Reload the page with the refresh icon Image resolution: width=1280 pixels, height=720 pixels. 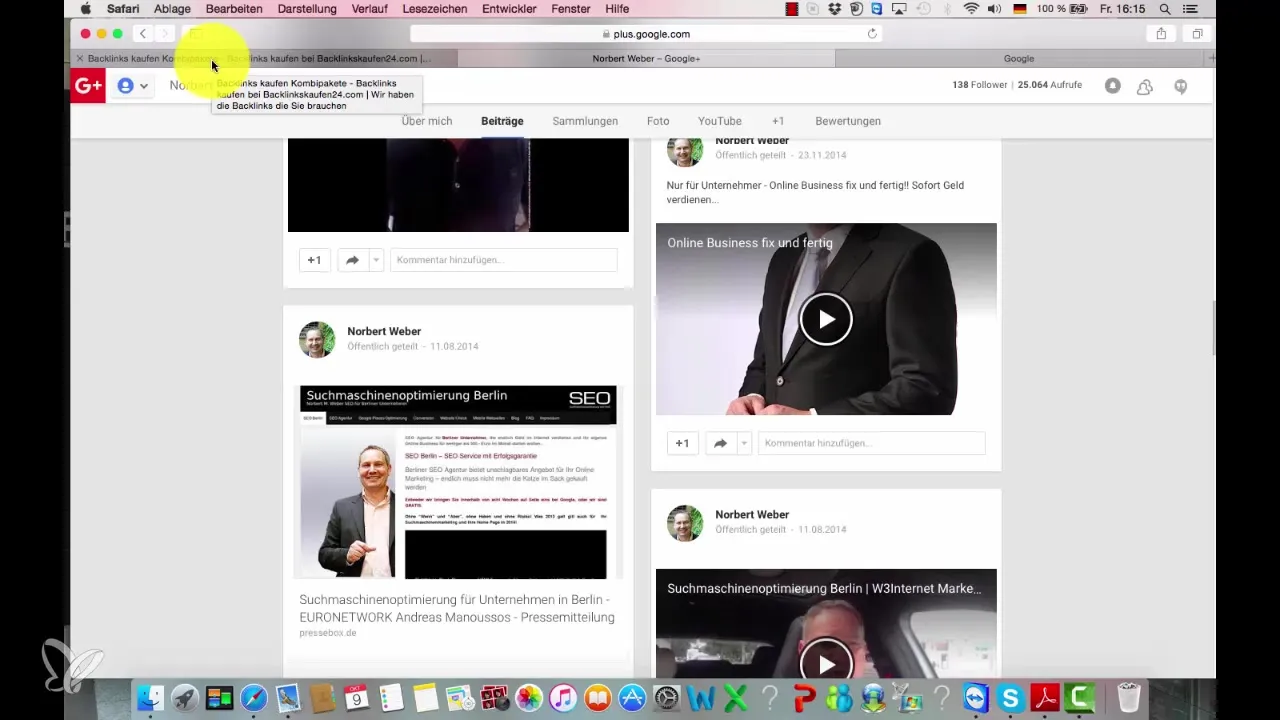pyautogui.click(x=872, y=34)
